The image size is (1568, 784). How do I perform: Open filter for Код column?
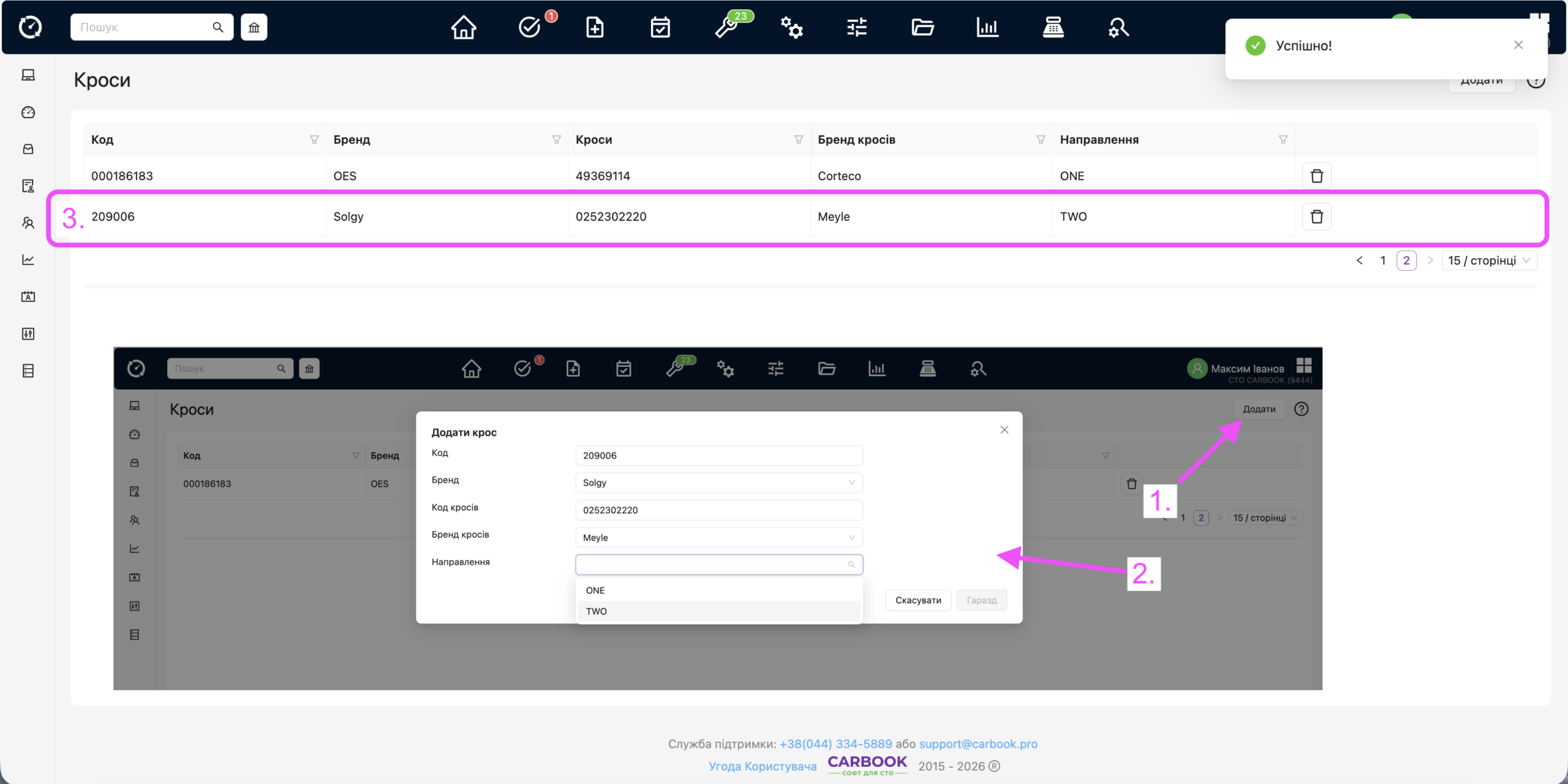[314, 140]
